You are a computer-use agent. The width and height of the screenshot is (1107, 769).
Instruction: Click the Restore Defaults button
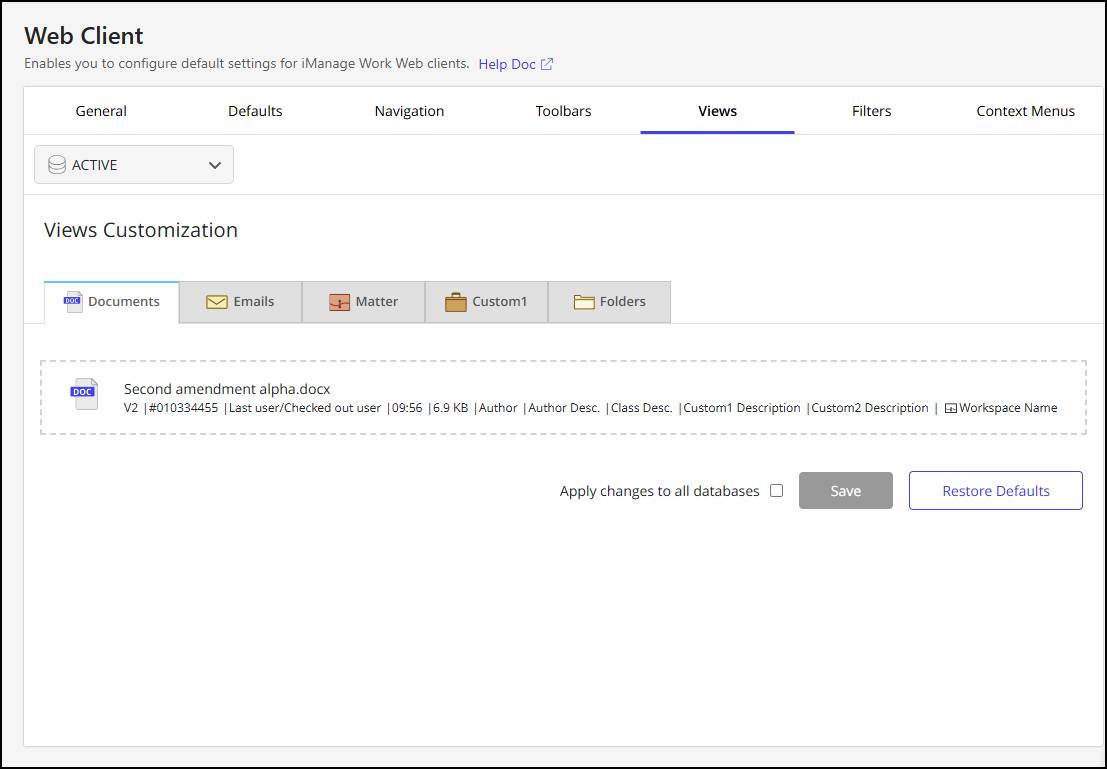point(995,491)
